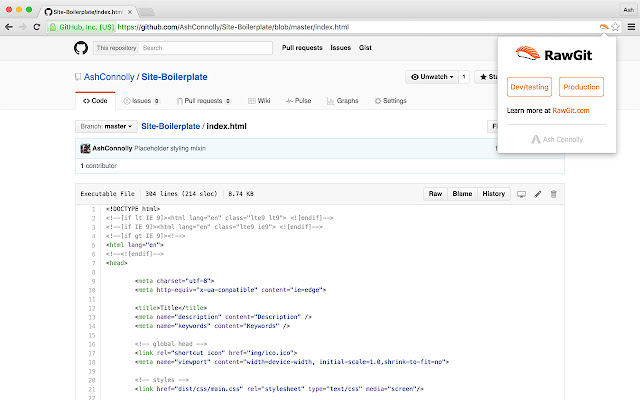Open the Pulse tab

[298, 101]
